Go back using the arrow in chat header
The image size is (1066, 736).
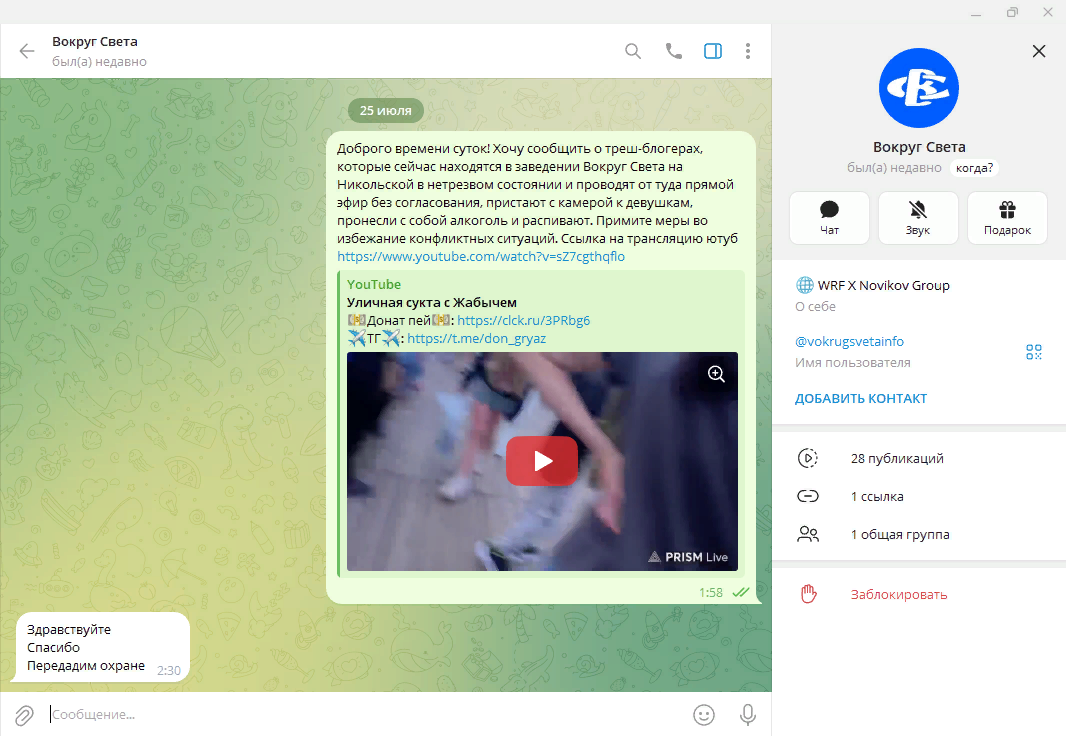pos(27,51)
